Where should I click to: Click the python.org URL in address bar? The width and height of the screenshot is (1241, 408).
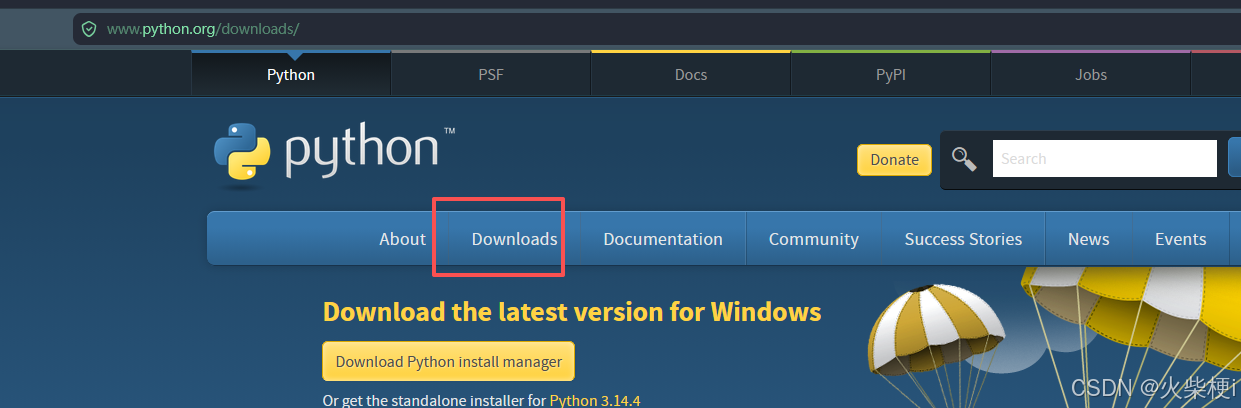[x=203, y=29]
